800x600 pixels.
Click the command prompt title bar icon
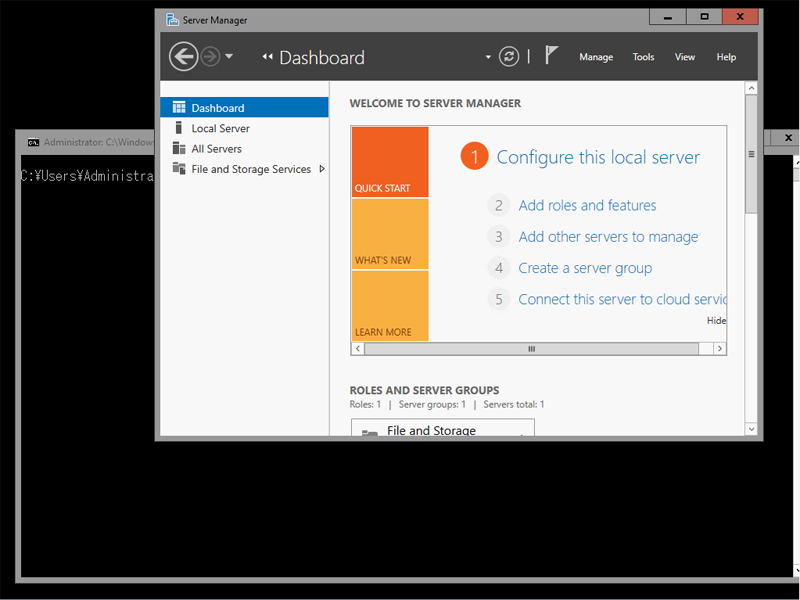pyautogui.click(x=34, y=142)
